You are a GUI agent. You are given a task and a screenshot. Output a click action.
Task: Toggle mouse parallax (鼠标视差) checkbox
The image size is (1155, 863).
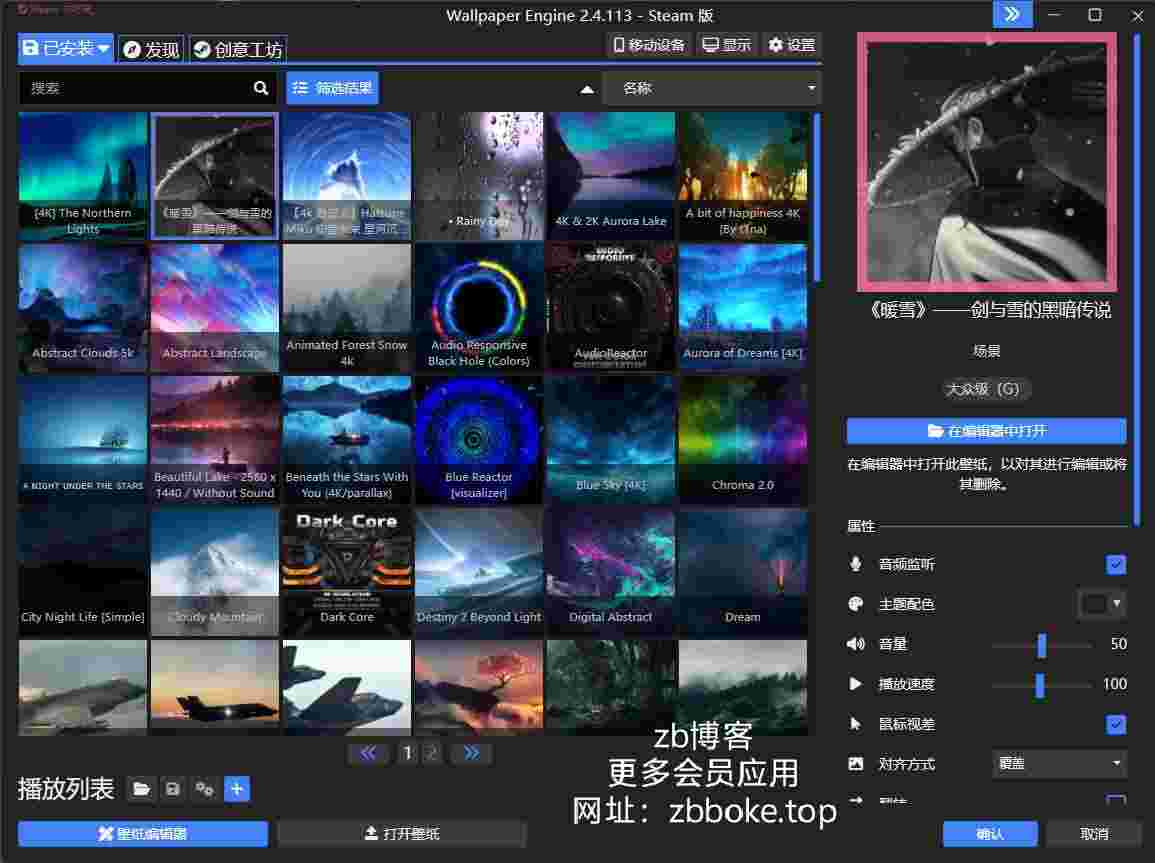coord(1115,724)
